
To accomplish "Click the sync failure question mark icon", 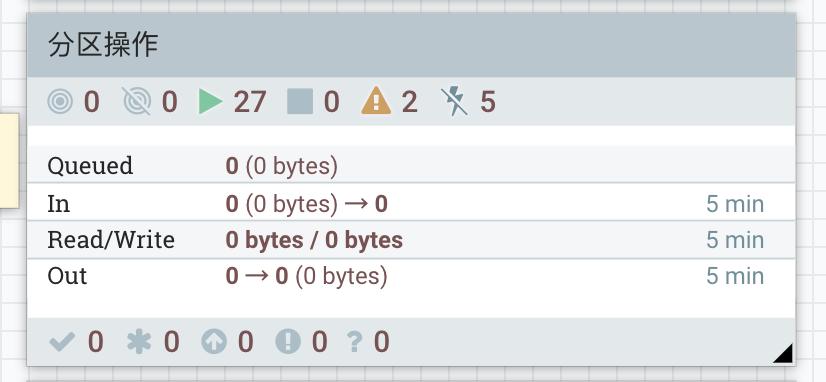I will coord(355,342).
